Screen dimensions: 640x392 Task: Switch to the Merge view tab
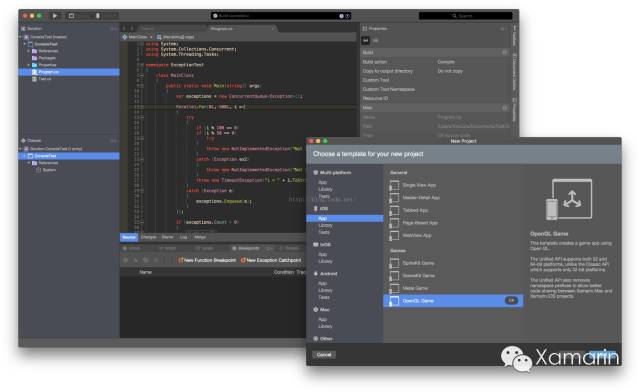[200, 237]
